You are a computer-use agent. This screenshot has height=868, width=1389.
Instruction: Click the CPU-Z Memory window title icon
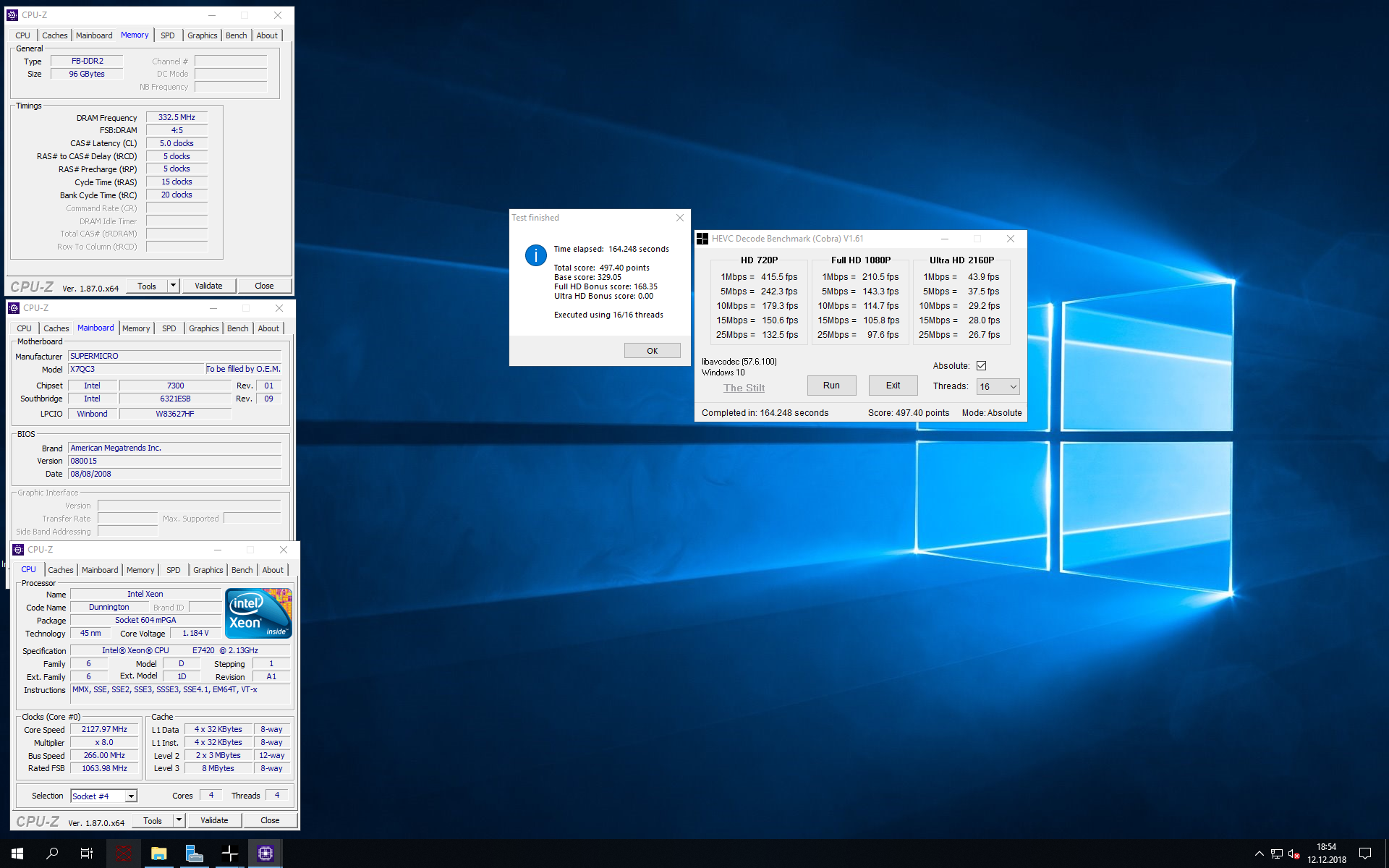pyautogui.click(x=12, y=15)
